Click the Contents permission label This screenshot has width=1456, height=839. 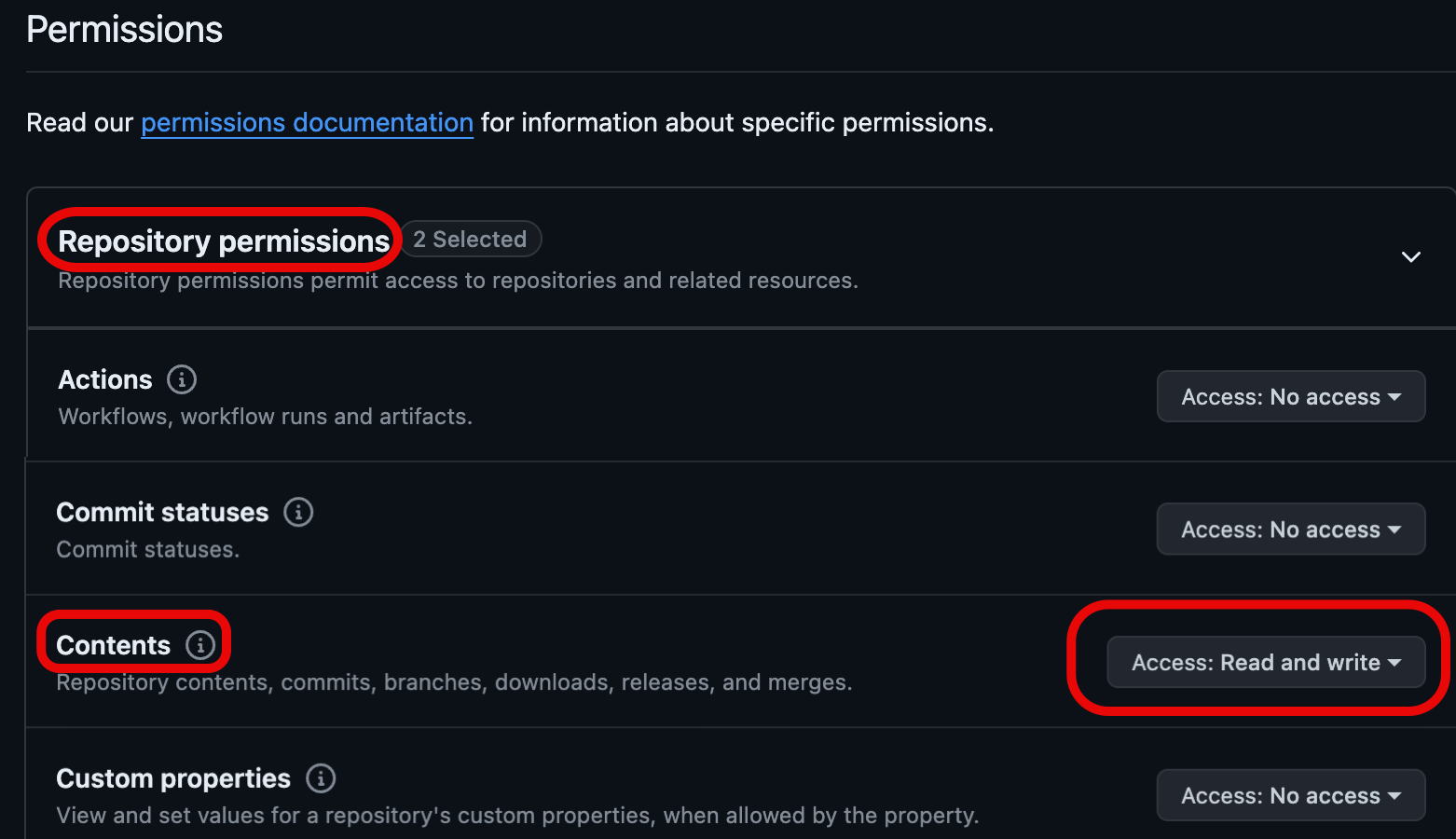tap(114, 645)
